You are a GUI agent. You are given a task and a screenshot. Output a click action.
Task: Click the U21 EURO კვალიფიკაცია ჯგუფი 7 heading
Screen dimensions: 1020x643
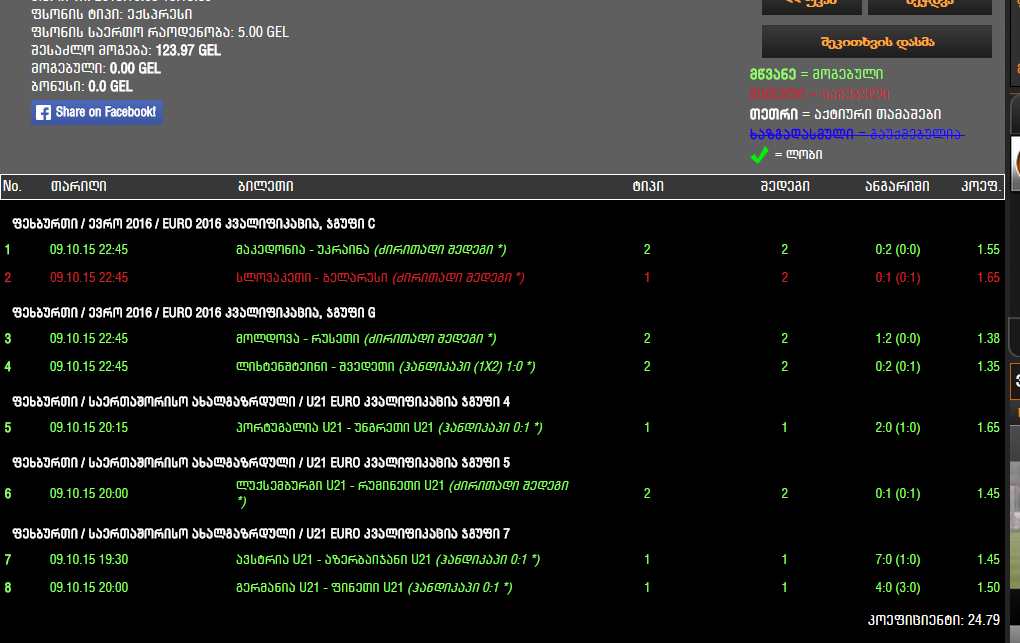pyautogui.click(x=262, y=534)
